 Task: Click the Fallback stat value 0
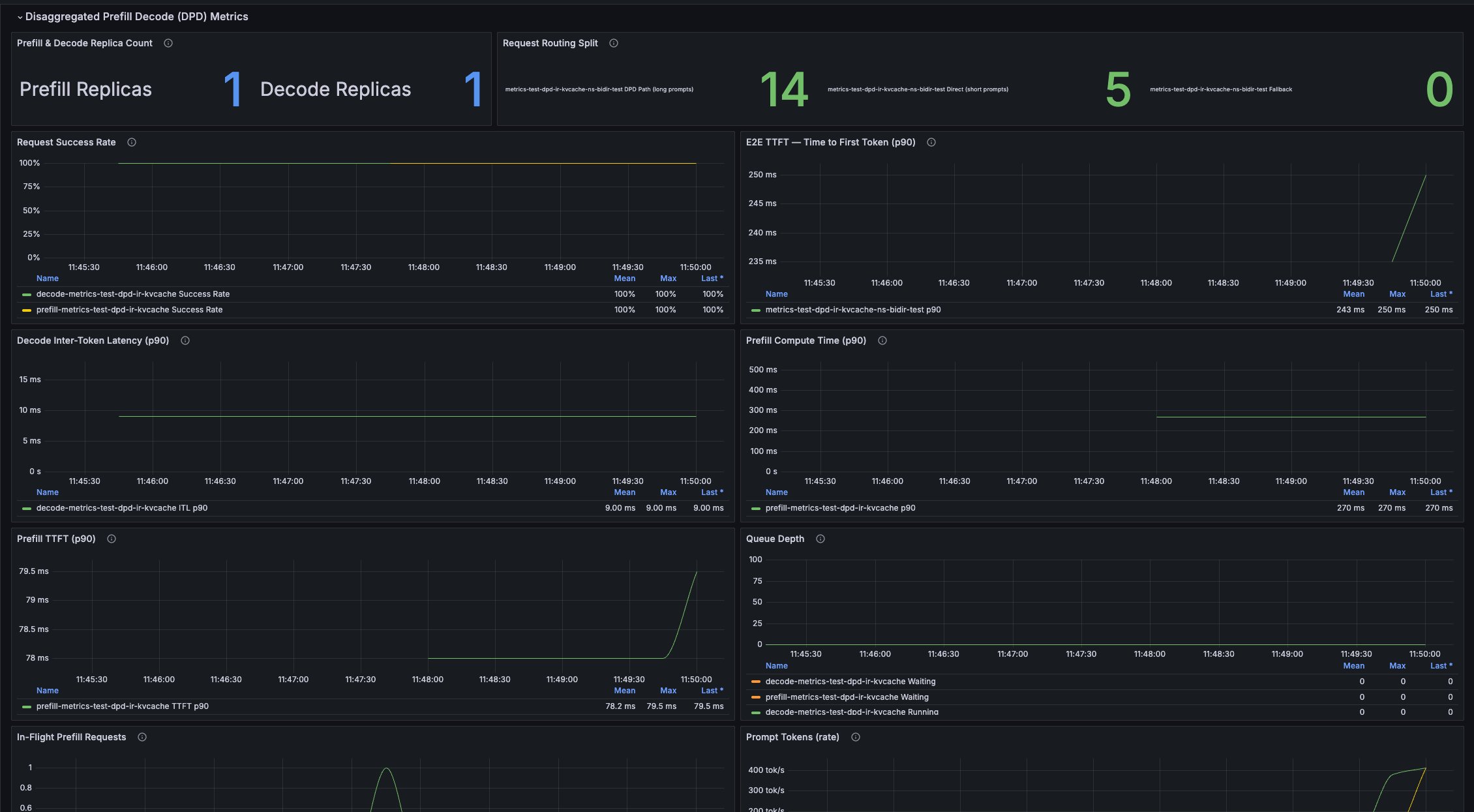[x=1439, y=89]
